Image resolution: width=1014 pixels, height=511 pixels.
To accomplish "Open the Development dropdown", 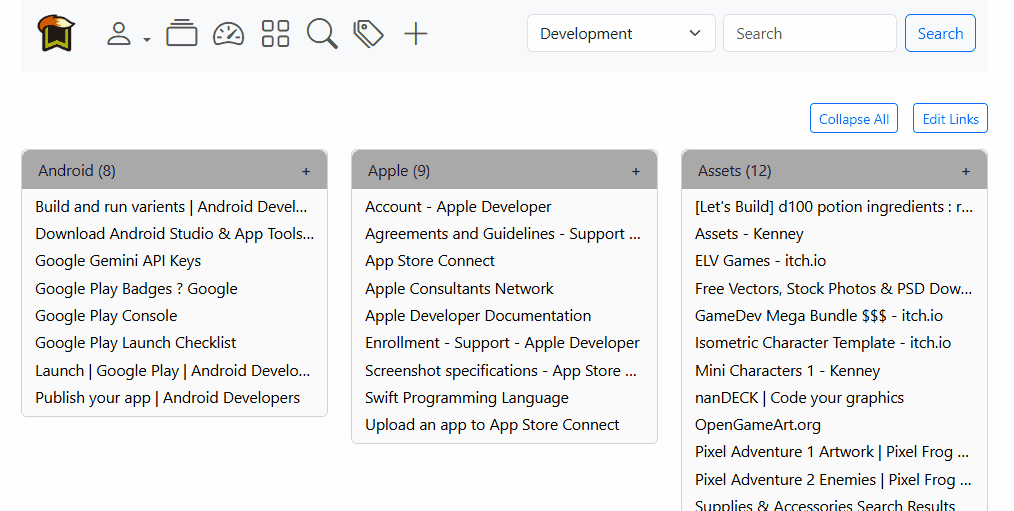I will [621, 33].
